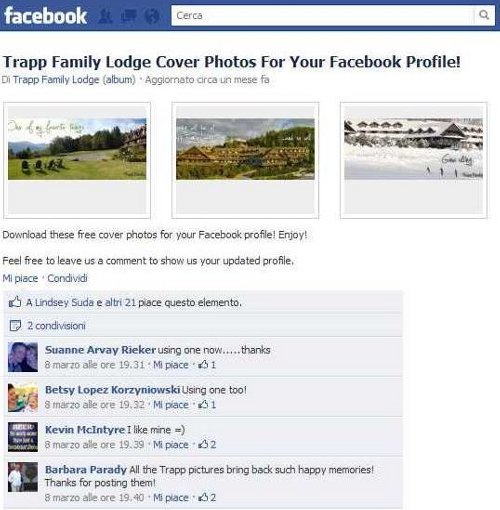500x510 pixels.
Task: Click the shares icon next to 2 condivisioni
Action: pos(15,325)
